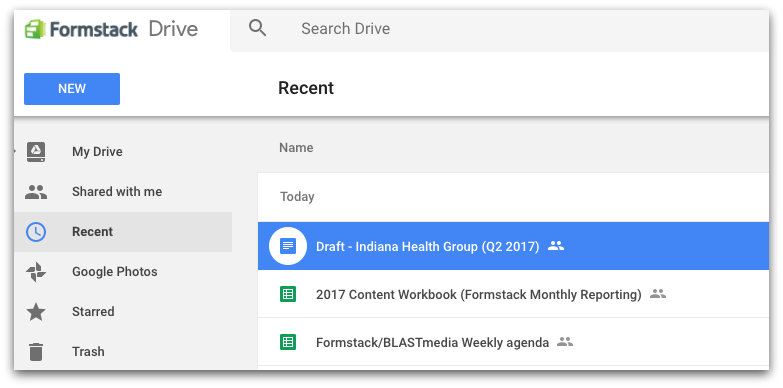Open My Drive in sidebar
The image size is (783, 388).
[x=97, y=152]
